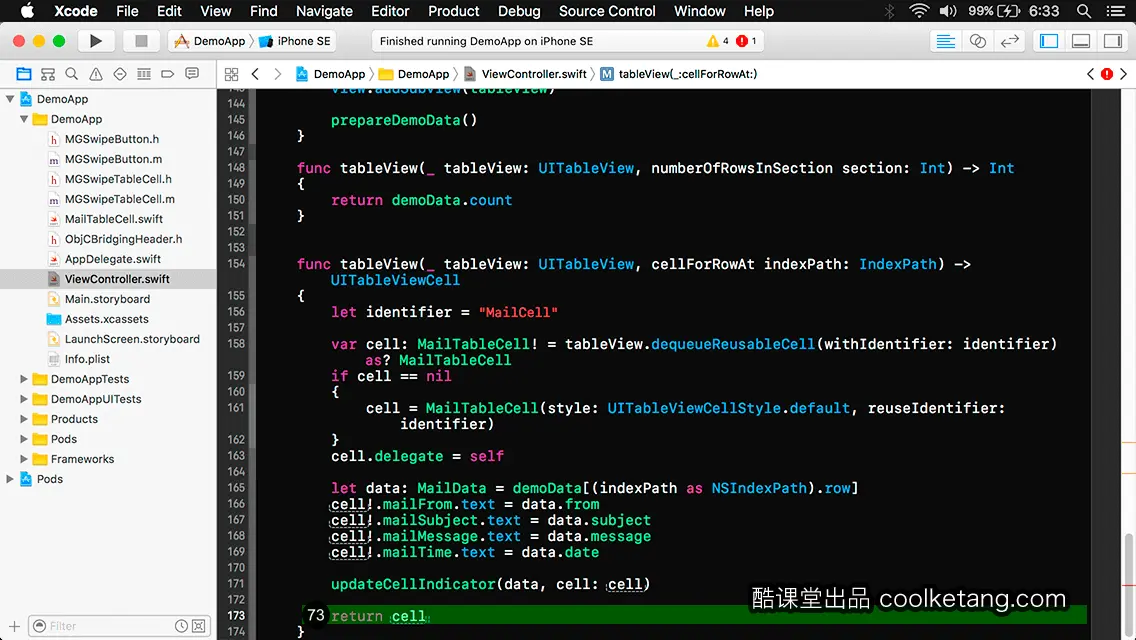Viewport: 1136px width, 640px height.
Task: Open the Find menu
Action: coord(264,11)
